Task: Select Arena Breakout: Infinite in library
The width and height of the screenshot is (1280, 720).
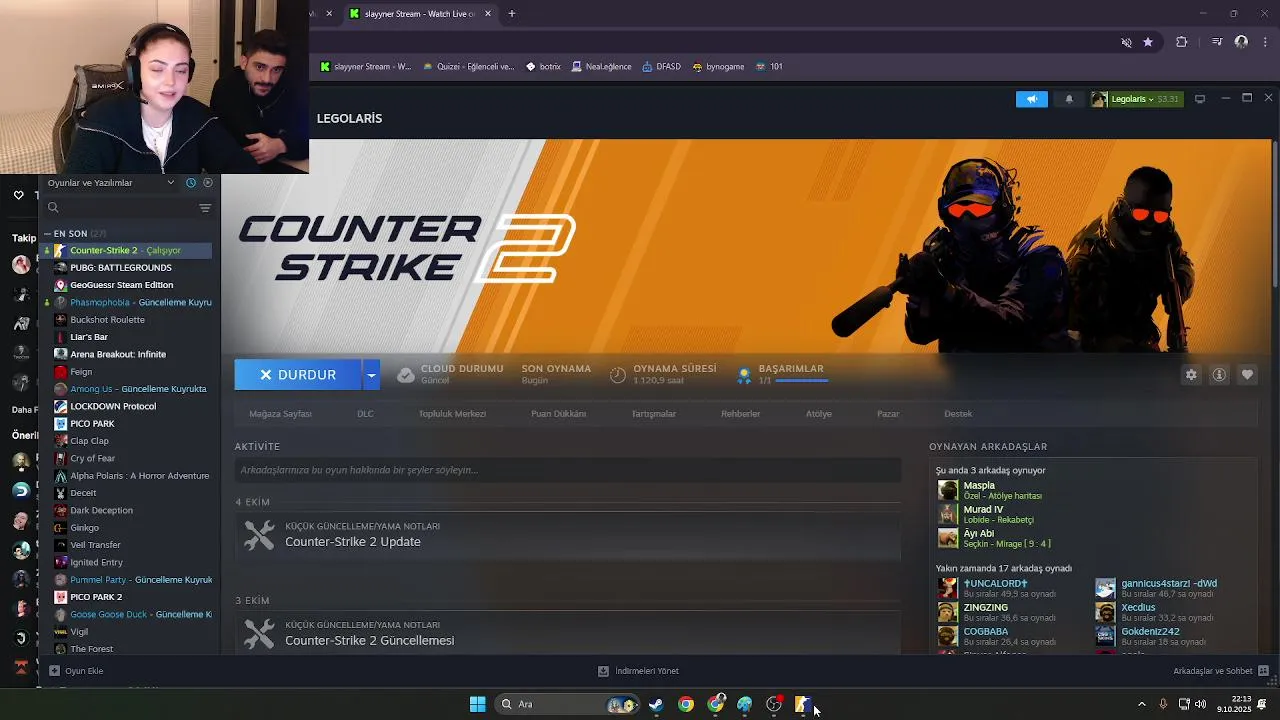Action: (x=126, y=354)
